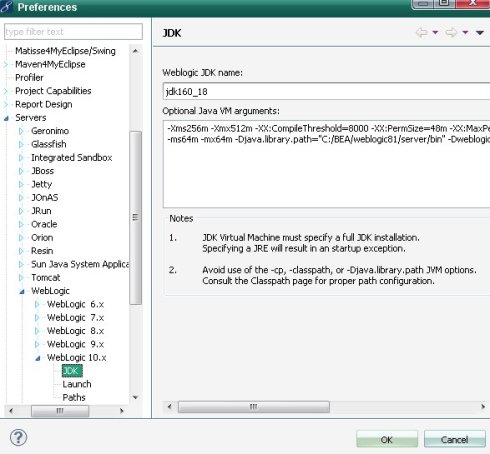490x454 pixels.
Task: Expand the Maven4MyEclipse tree node
Action: point(6,64)
